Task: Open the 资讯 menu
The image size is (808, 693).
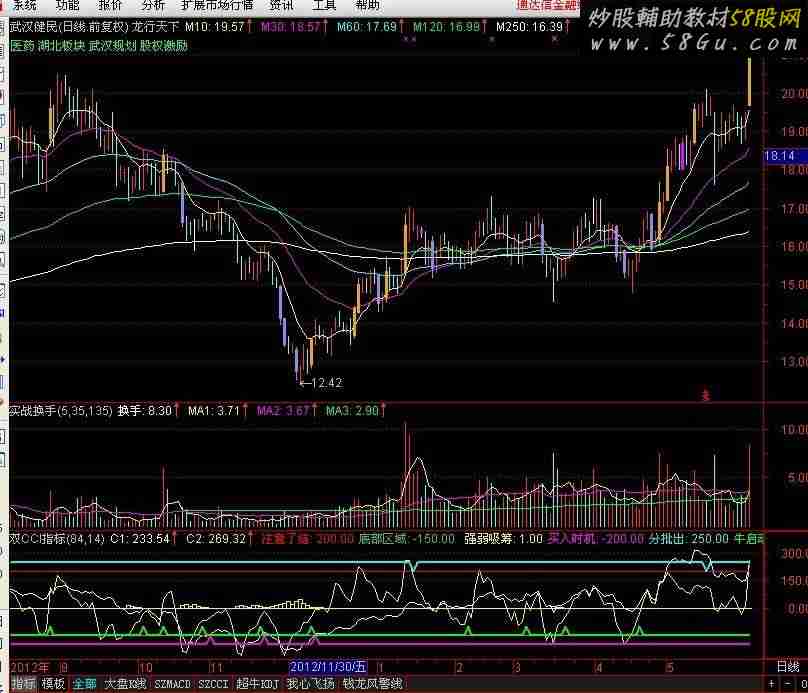Action: 281,5
